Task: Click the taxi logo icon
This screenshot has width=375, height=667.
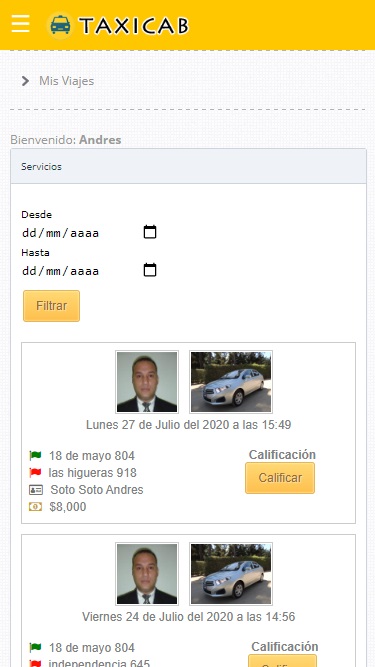Action: 60,26
